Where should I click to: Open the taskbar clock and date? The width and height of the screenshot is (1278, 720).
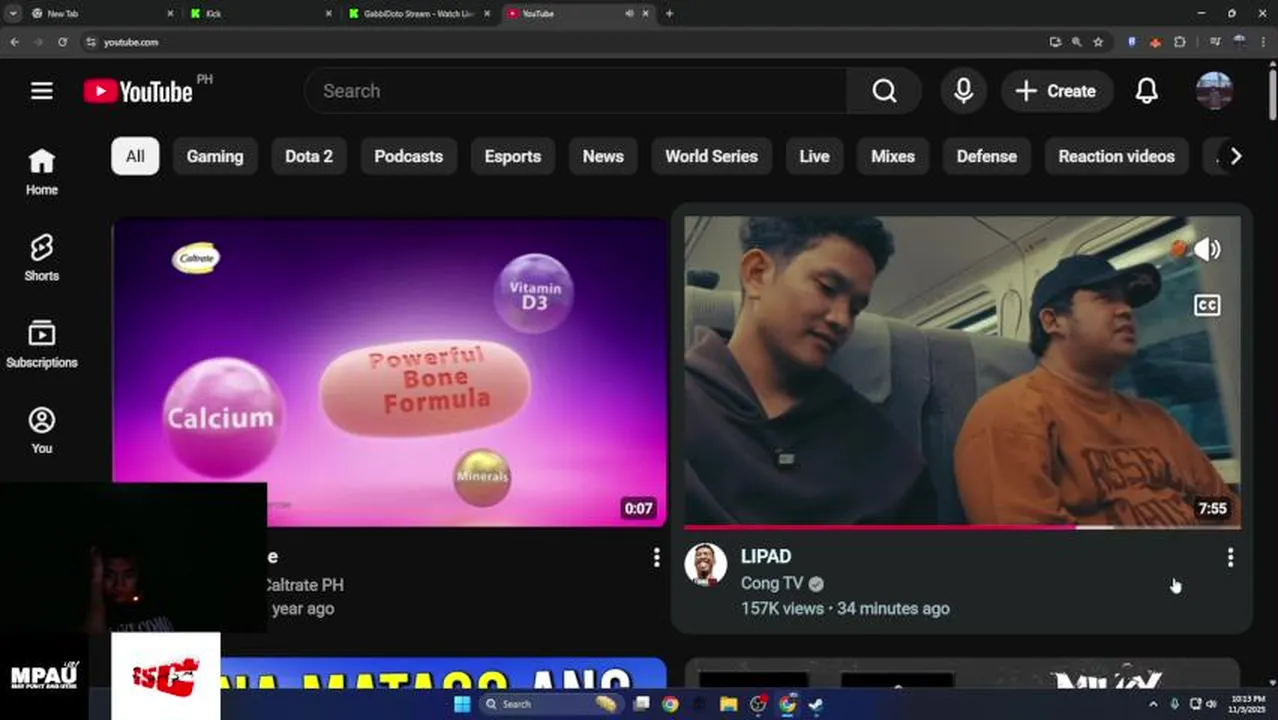[x=1248, y=704]
